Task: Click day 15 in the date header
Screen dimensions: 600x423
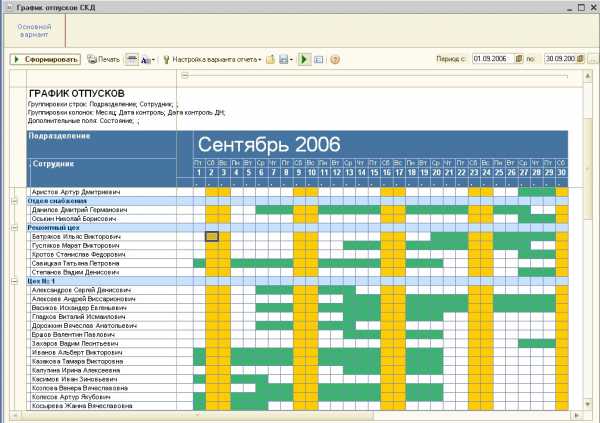Action: 374,173
